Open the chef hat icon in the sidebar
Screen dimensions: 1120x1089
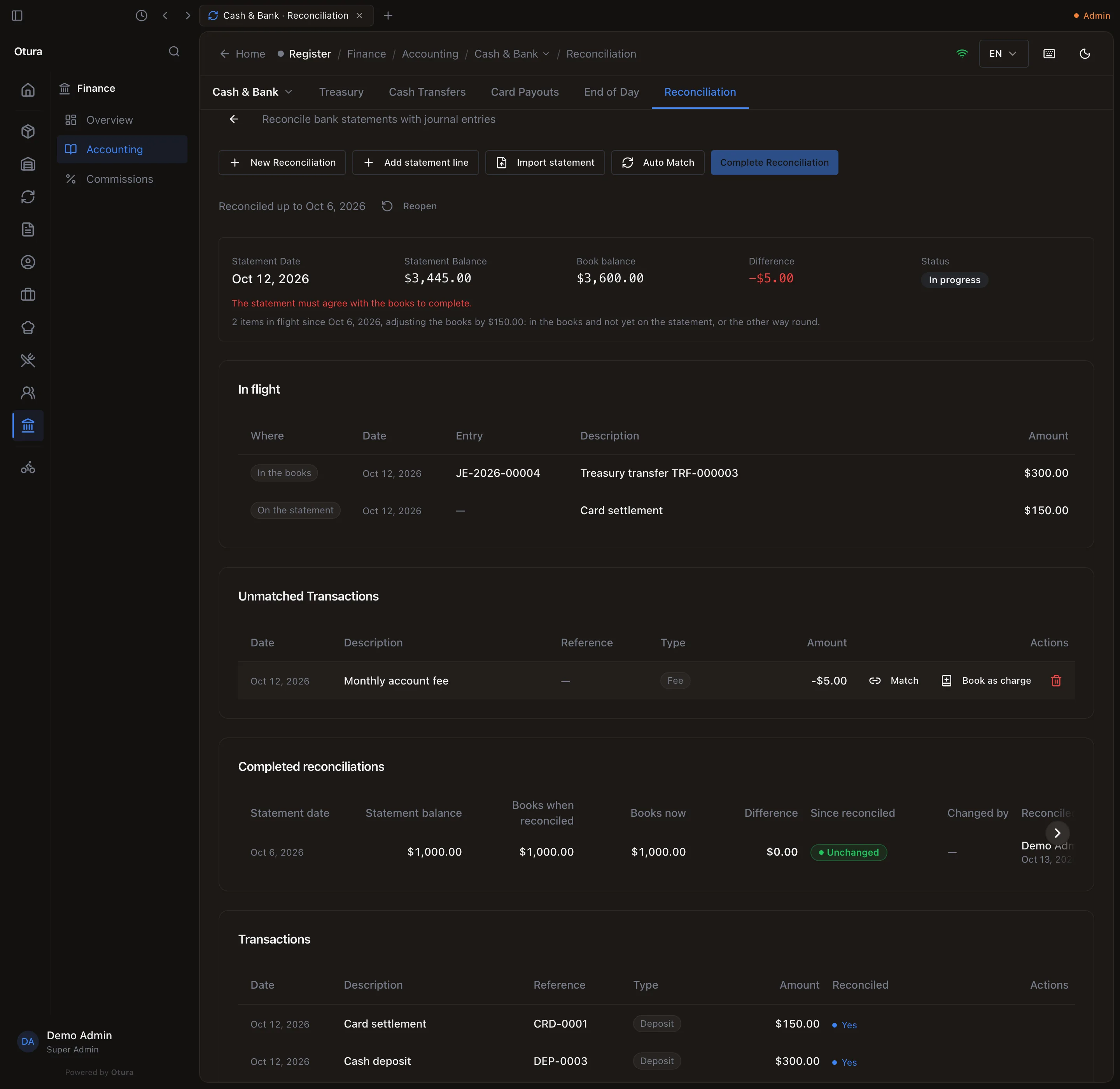(28, 327)
